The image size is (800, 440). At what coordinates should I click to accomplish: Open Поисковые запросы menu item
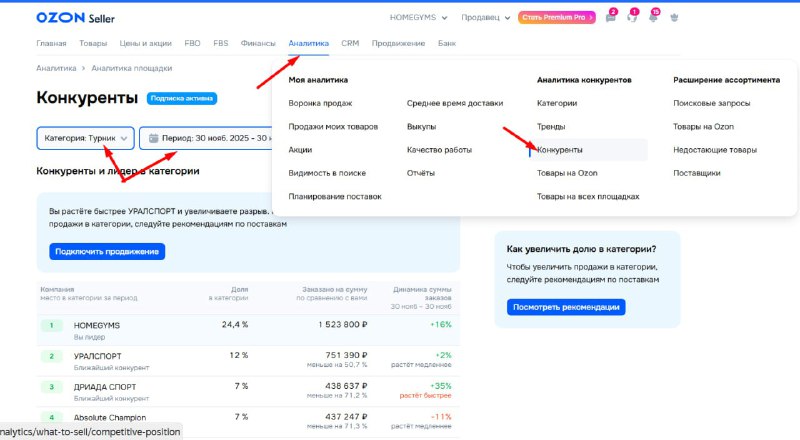(712, 103)
